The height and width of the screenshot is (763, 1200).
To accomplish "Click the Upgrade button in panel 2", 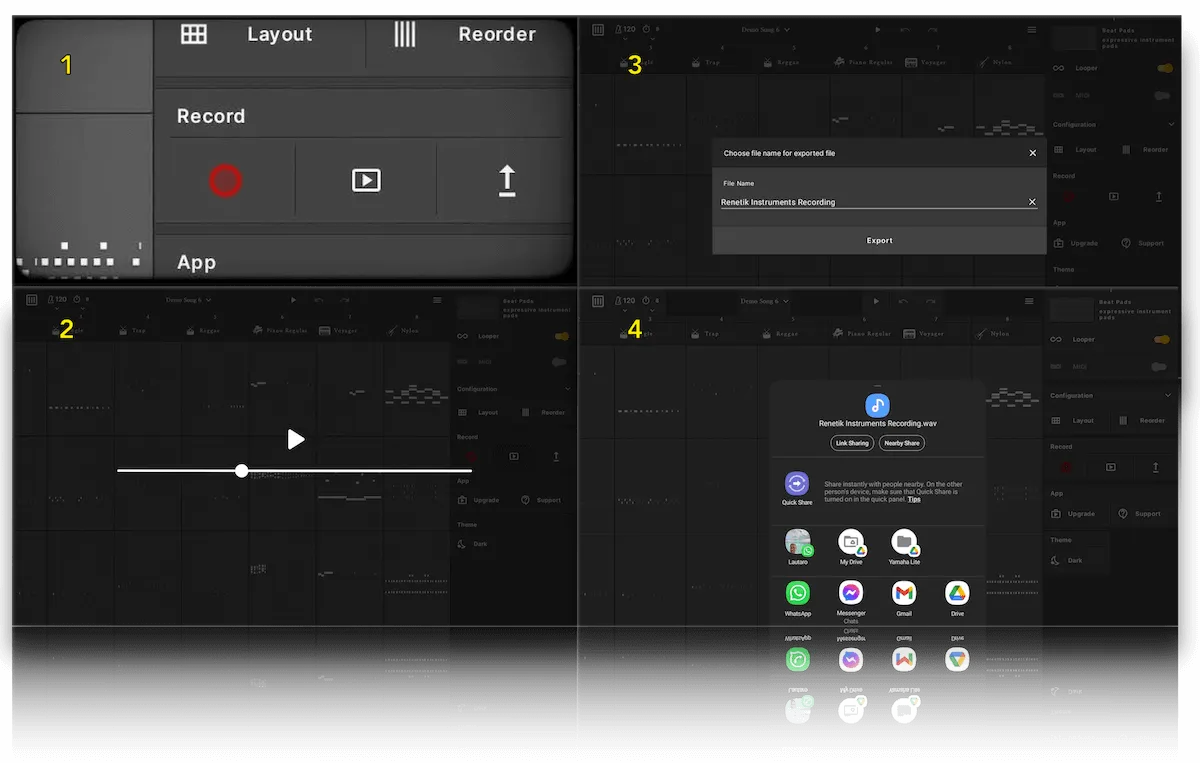I will click(479, 500).
